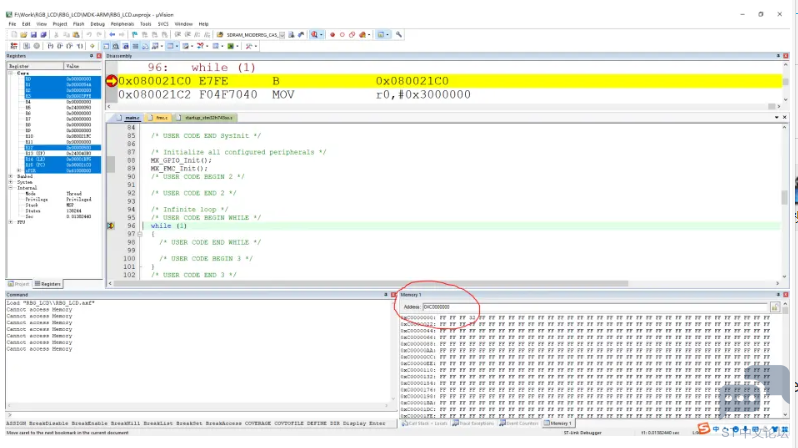This screenshot has width=798, height=448.
Task: Switch to the Project panel tab
Action: [19, 284]
